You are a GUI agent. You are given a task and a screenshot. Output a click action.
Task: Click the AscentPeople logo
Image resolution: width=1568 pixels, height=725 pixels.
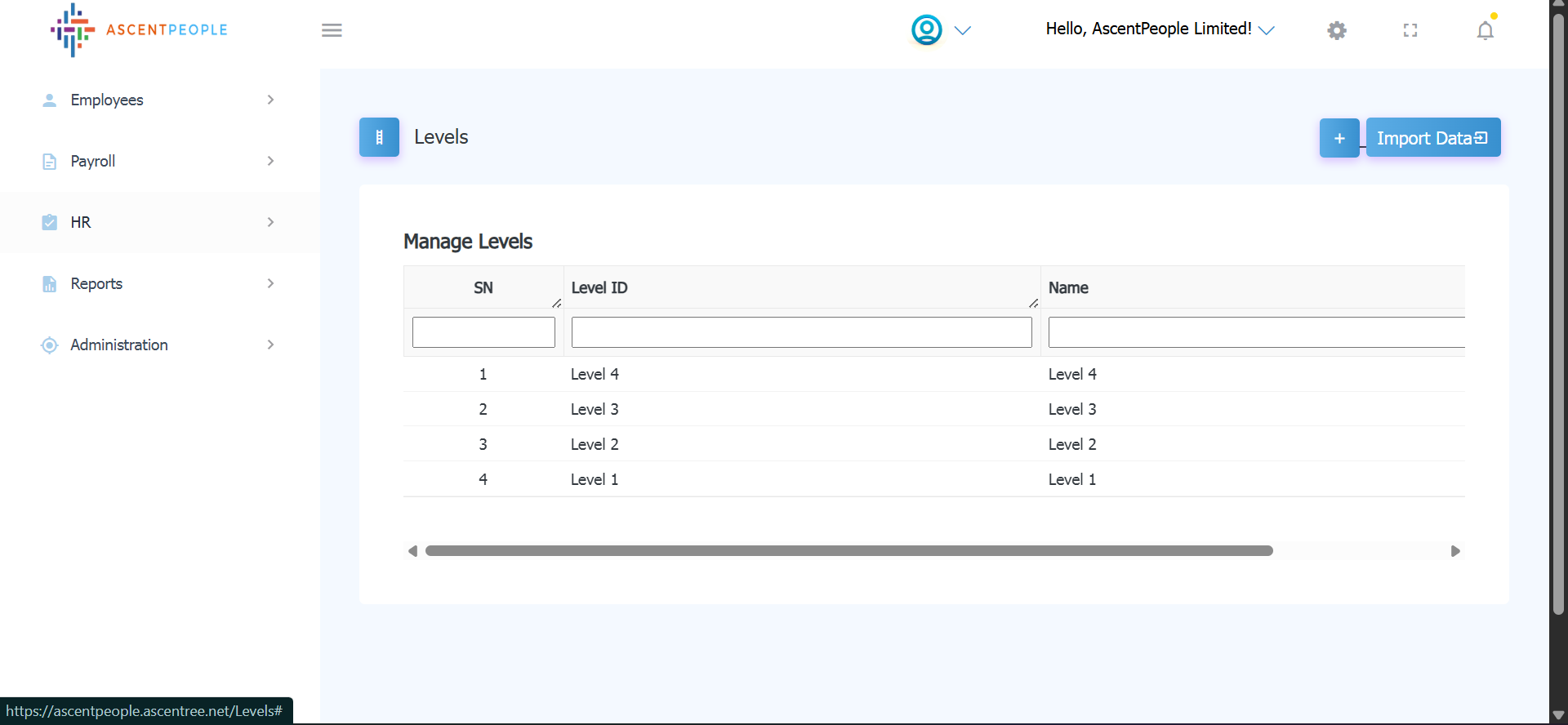[x=139, y=30]
